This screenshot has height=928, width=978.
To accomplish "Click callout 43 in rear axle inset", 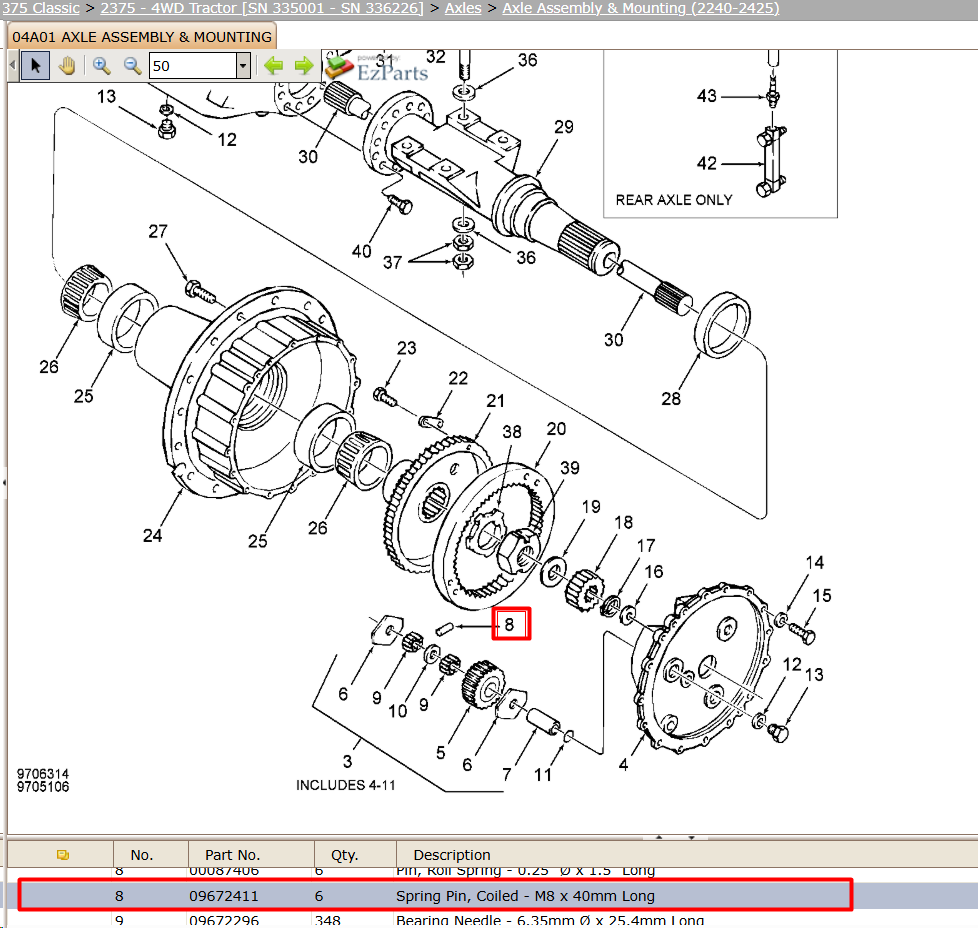I will (x=707, y=96).
